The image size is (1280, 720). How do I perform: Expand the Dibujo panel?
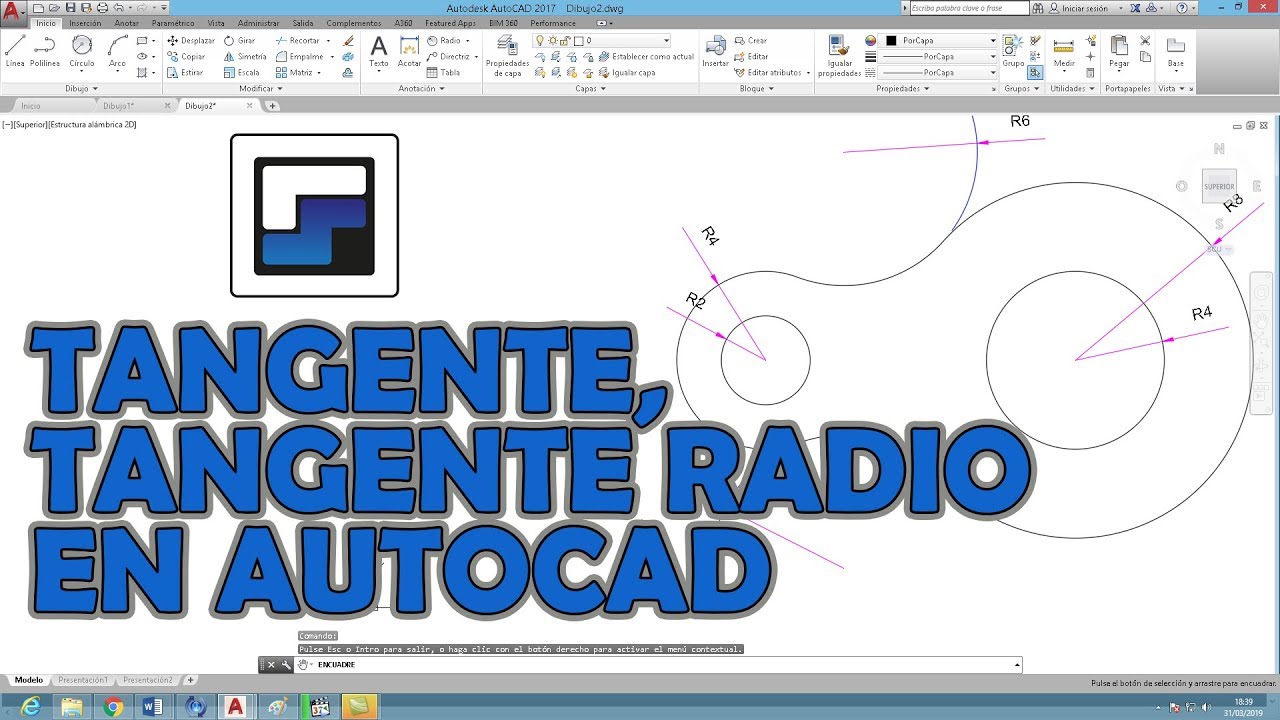click(x=82, y=88)
